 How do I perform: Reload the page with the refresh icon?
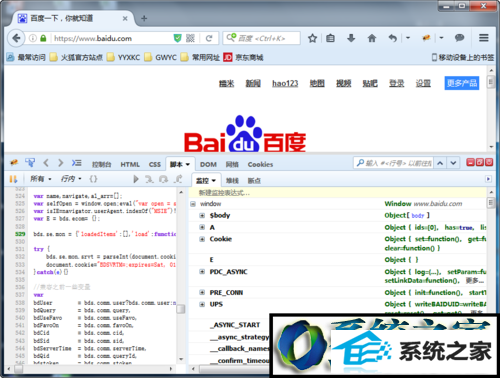point(209,38)
